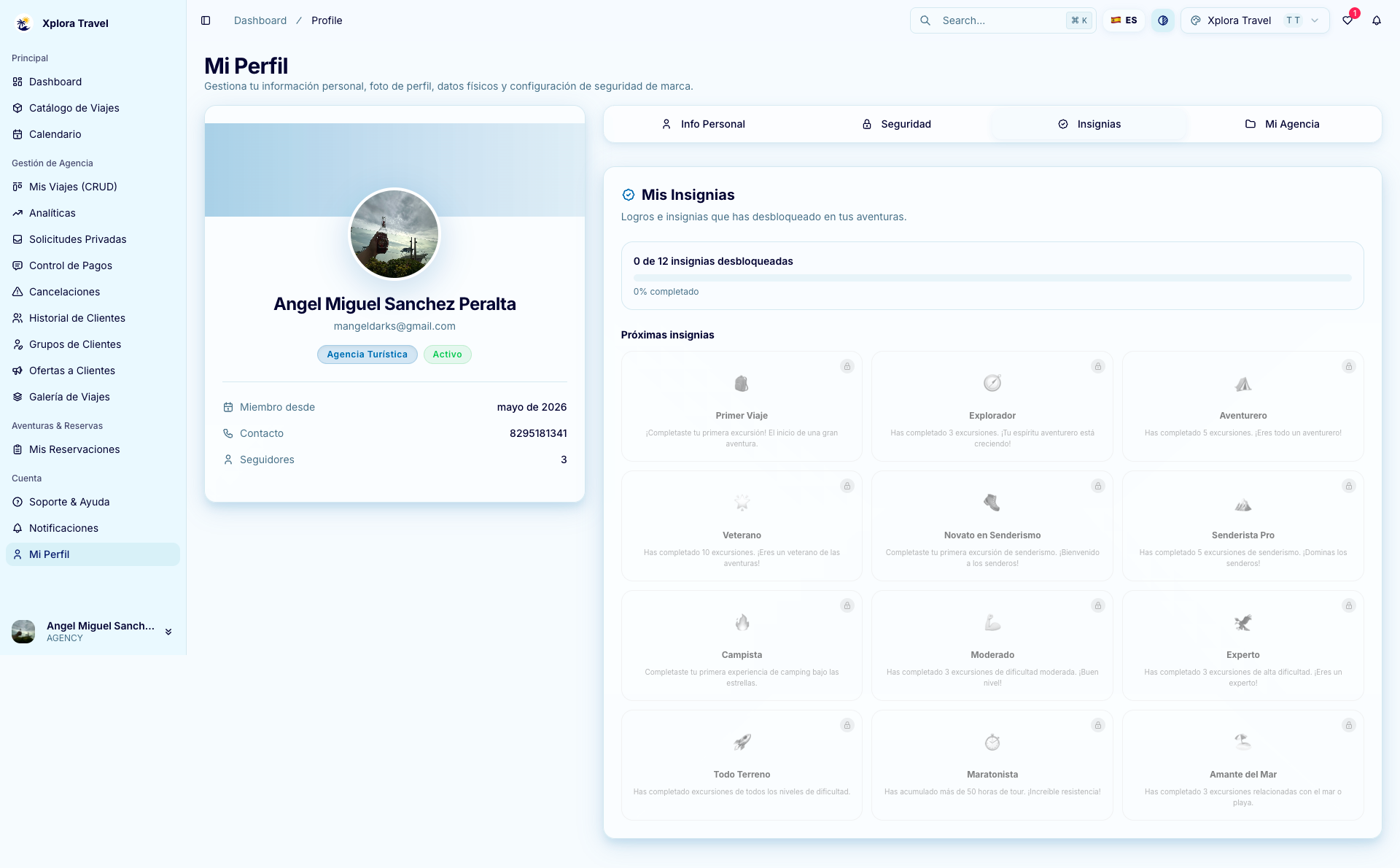Viewport: 1400px width, 868px height.
Task: Click the Explorador compass badge icon
Action: (x=992, y=383)
